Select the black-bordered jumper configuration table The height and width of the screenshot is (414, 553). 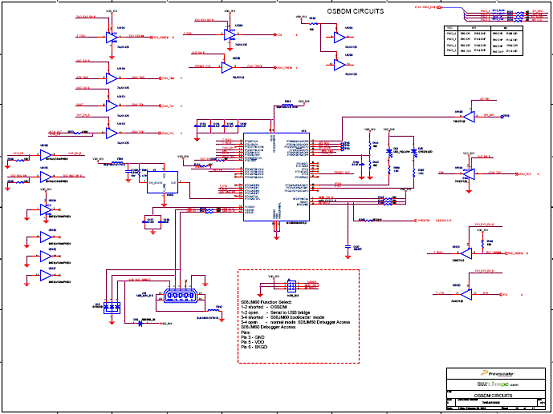(483, 40)
